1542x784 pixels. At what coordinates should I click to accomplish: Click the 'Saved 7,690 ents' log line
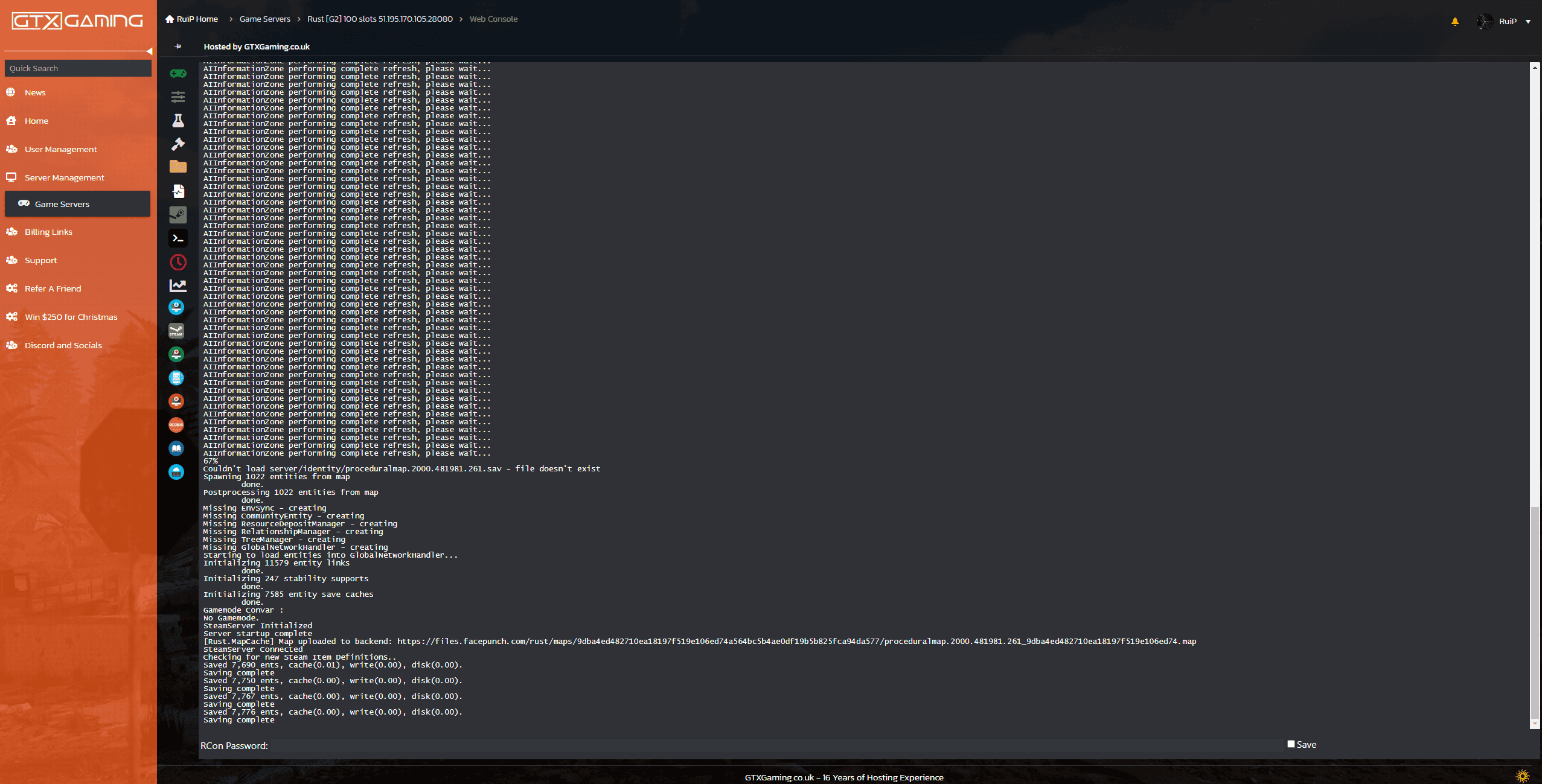coord(333,665)
